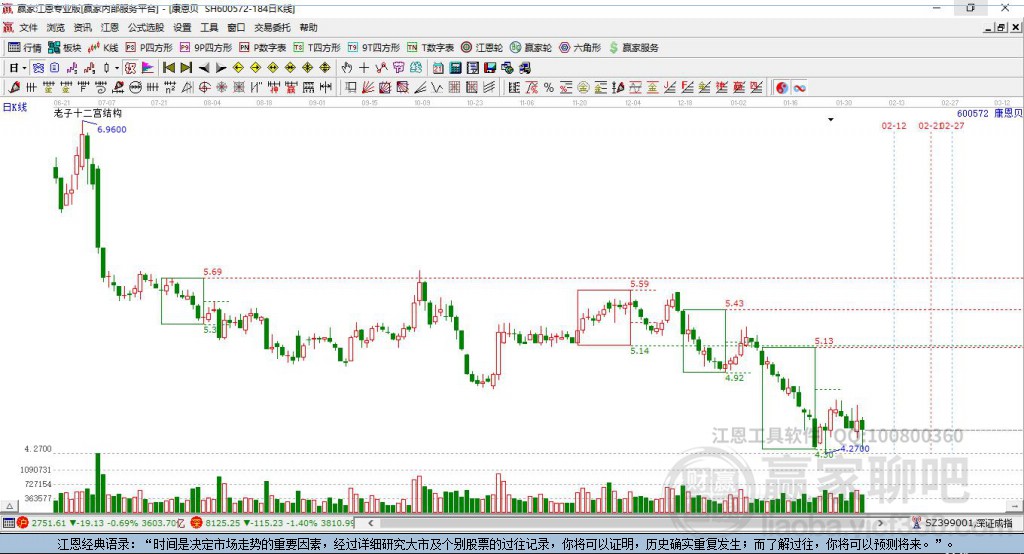This screenshot has height=554, width=1024.
Task: Click the 康恩贝 stock name label
Action: click(x=1007, y=114)
